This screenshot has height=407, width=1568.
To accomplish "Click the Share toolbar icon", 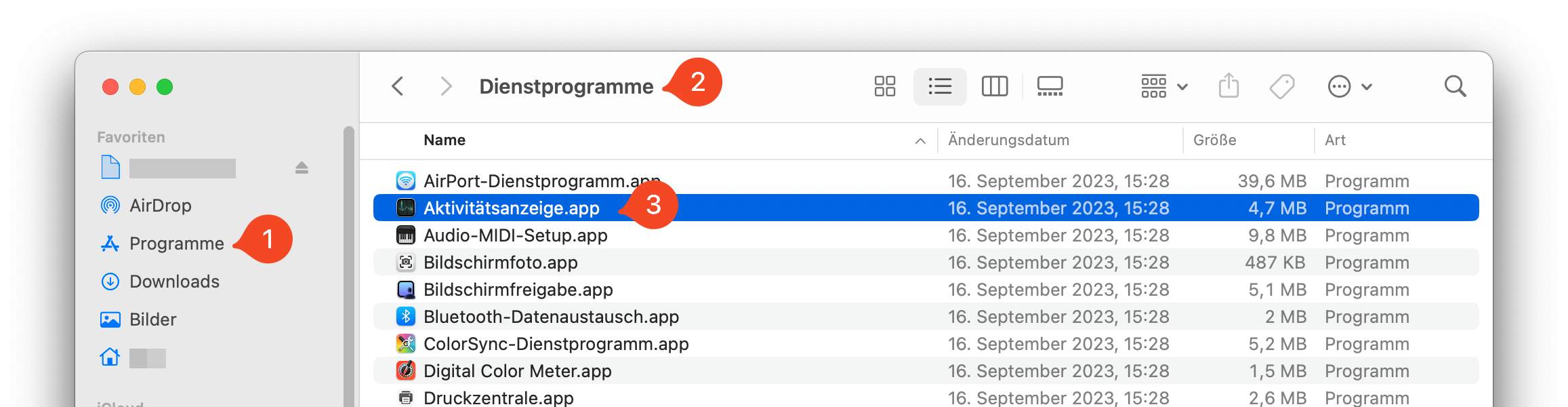I will point(1229,87).
